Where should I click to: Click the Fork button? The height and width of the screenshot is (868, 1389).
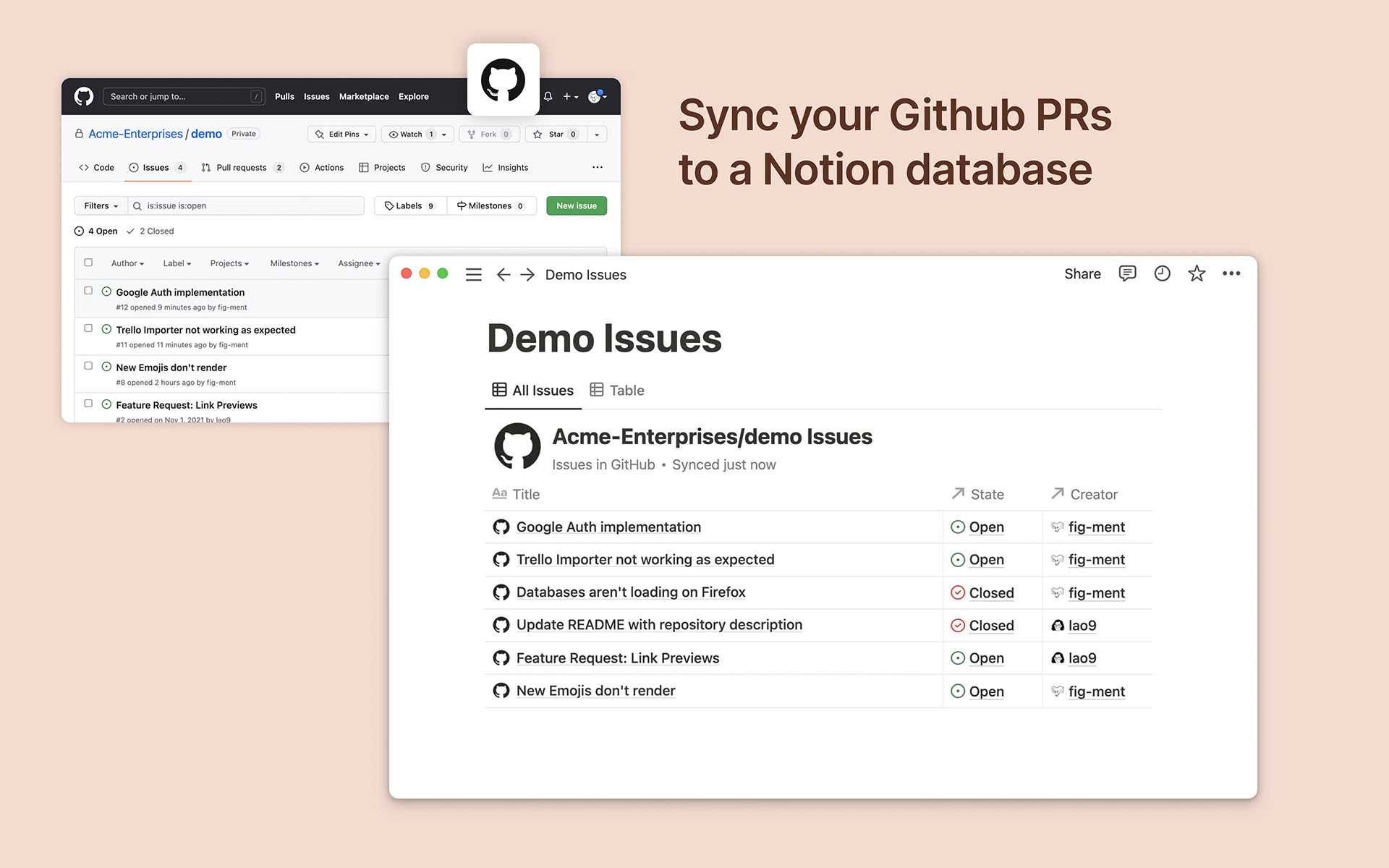pyautogui.click(x=489, y=134)
